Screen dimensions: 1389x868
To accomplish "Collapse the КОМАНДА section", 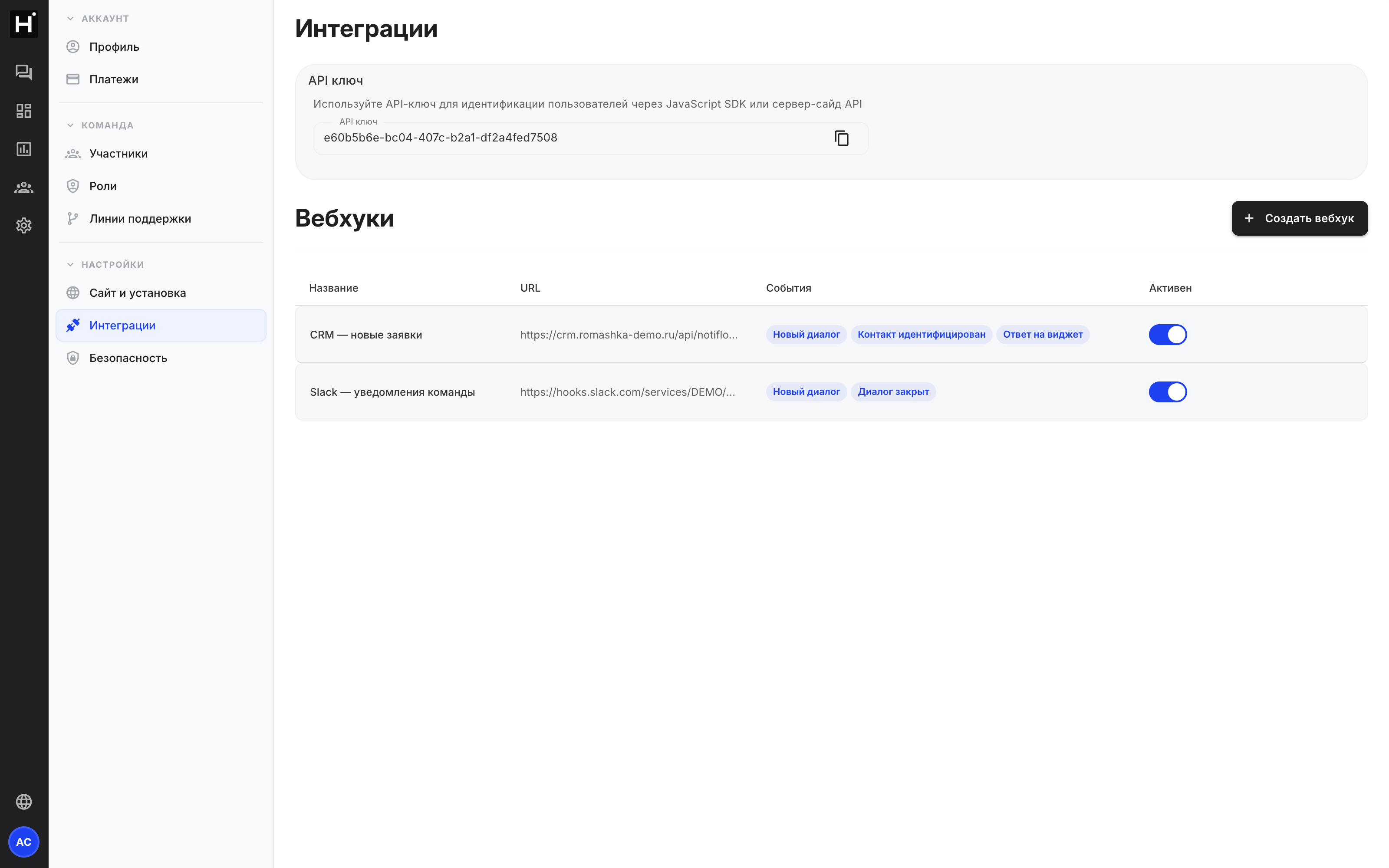I will coord(100,125).
